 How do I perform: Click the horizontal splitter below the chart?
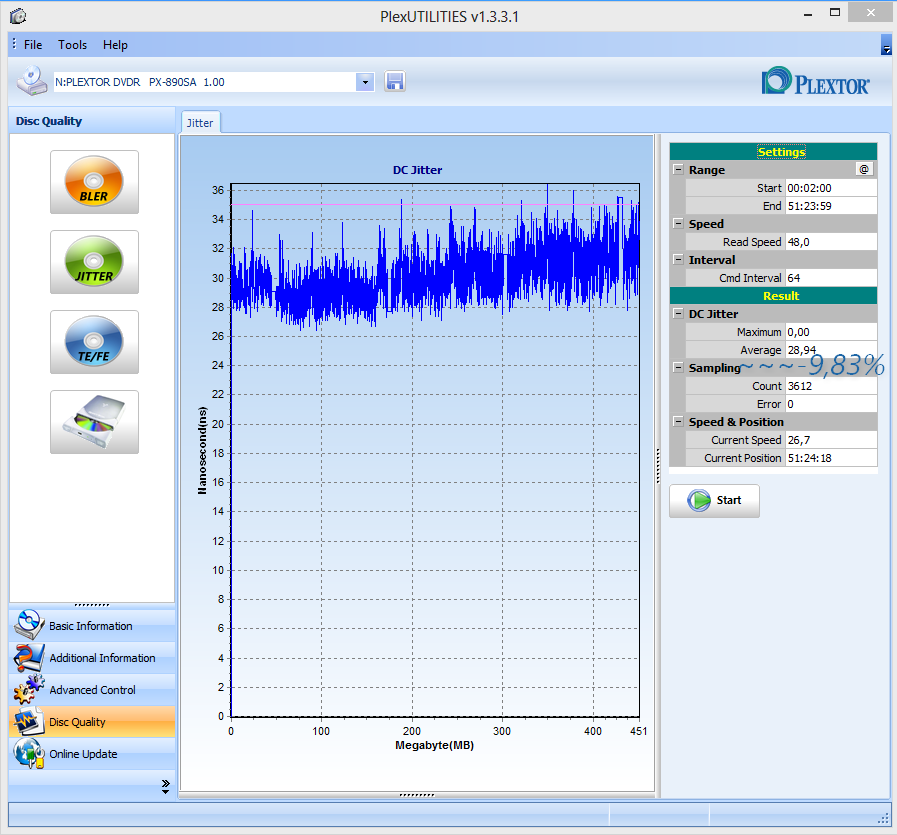pos(417,795)
